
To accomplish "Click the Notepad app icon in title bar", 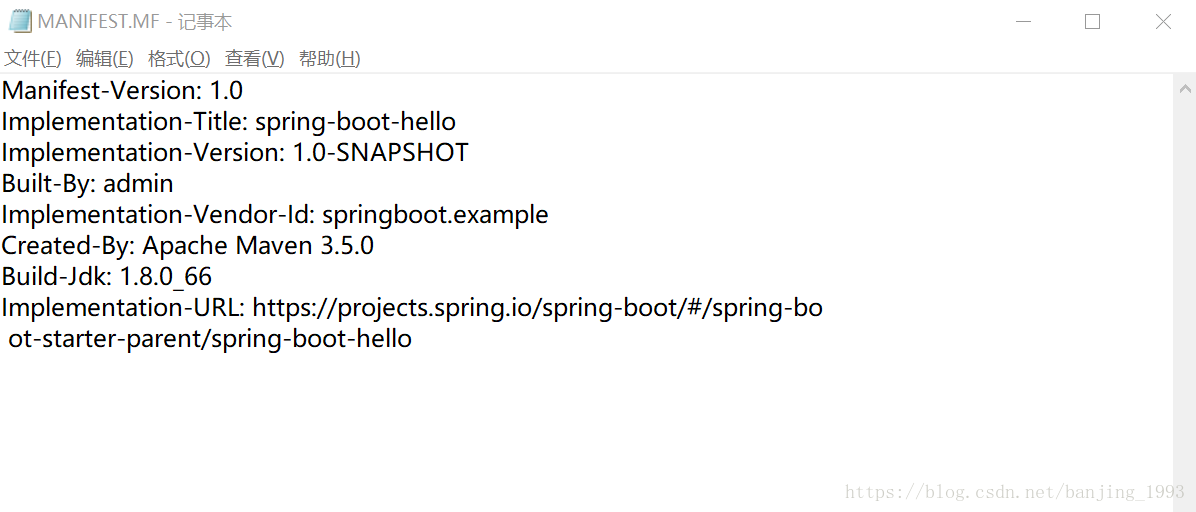I will point(20,22).
